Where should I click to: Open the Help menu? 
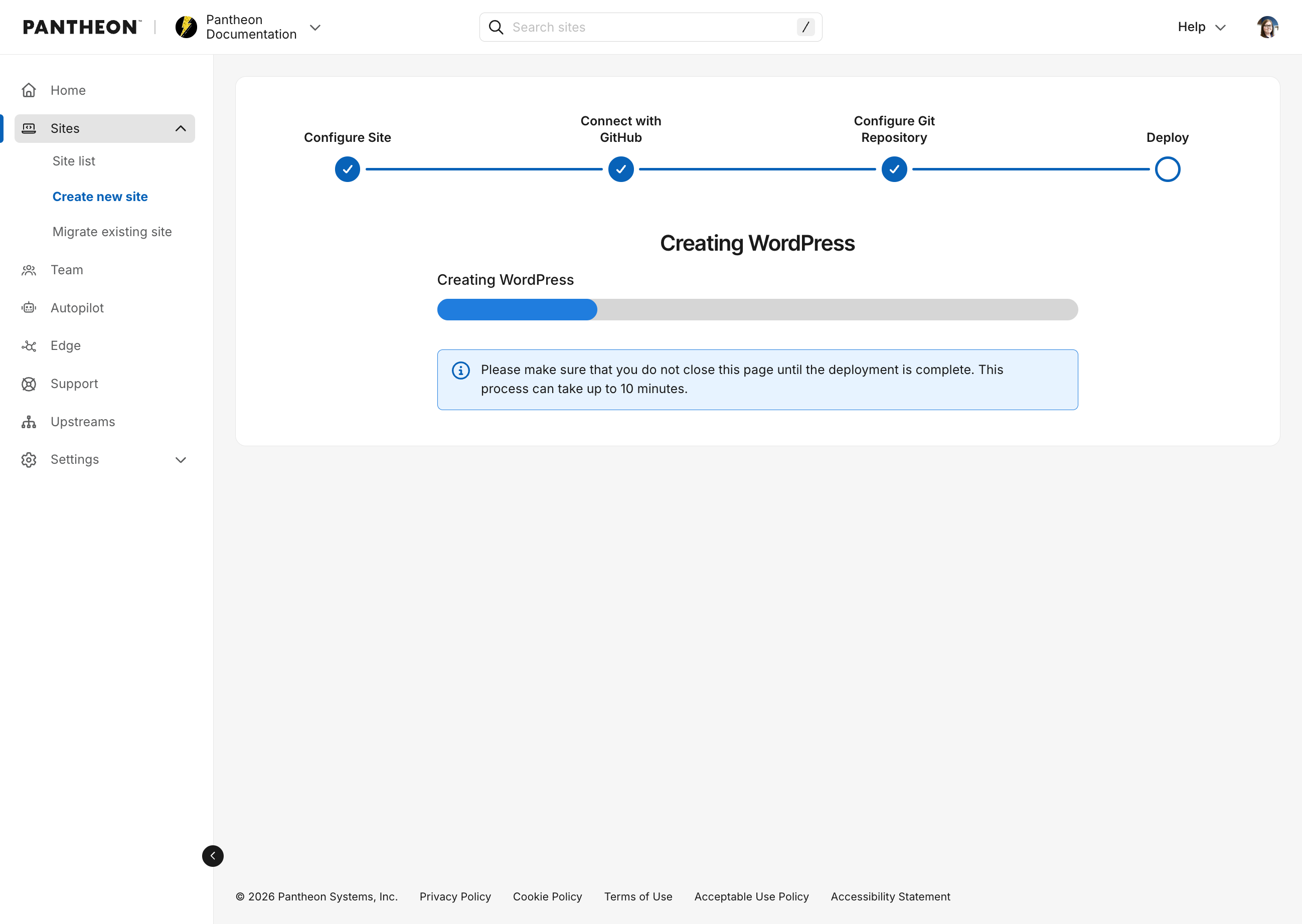[1201, 27]
